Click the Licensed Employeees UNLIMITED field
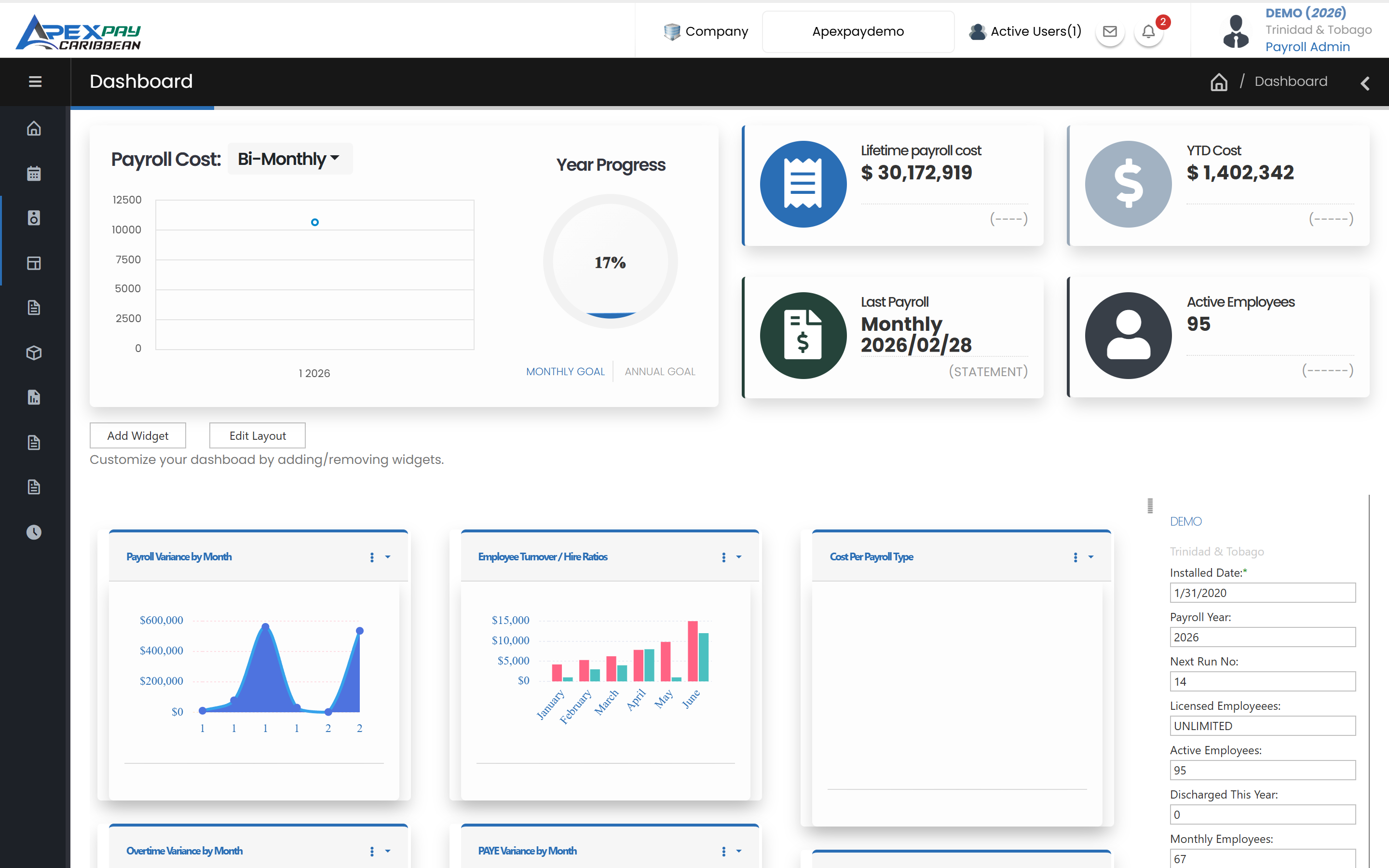This screenshot has height=868, width=1389. tap(1263, 726)
